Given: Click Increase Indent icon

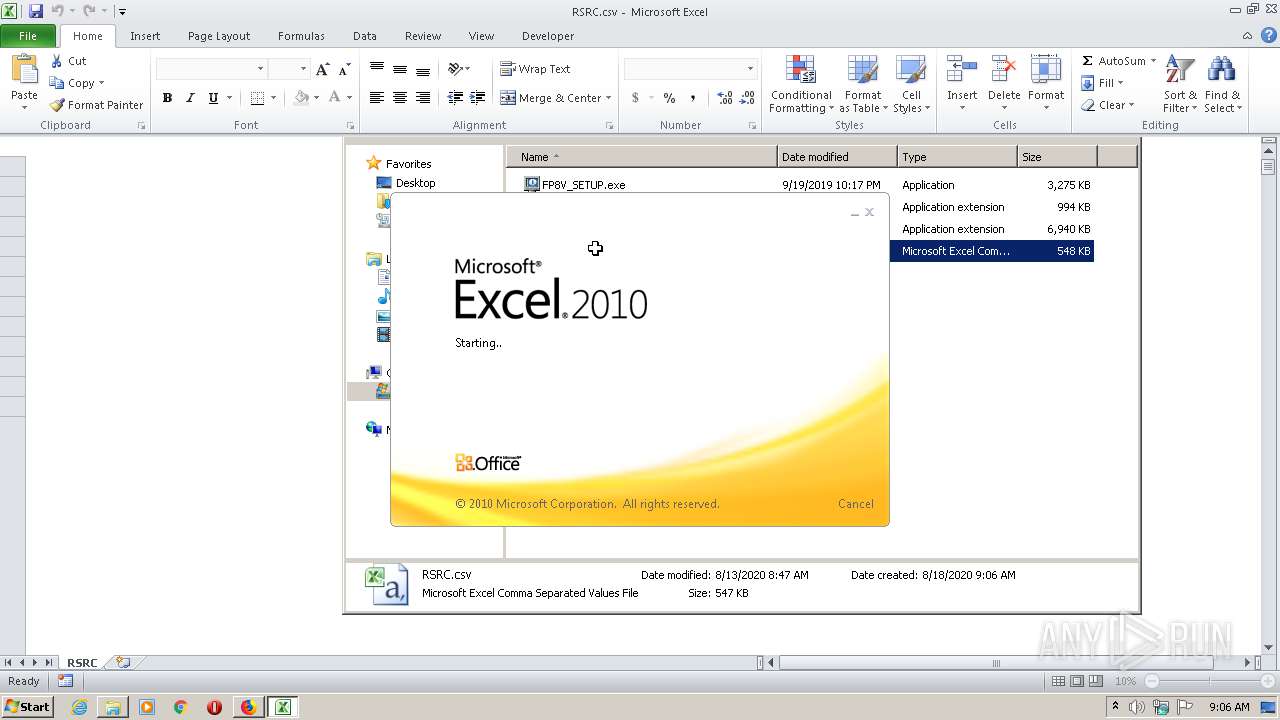Looking at the screenshot, I should pos(478,98).
